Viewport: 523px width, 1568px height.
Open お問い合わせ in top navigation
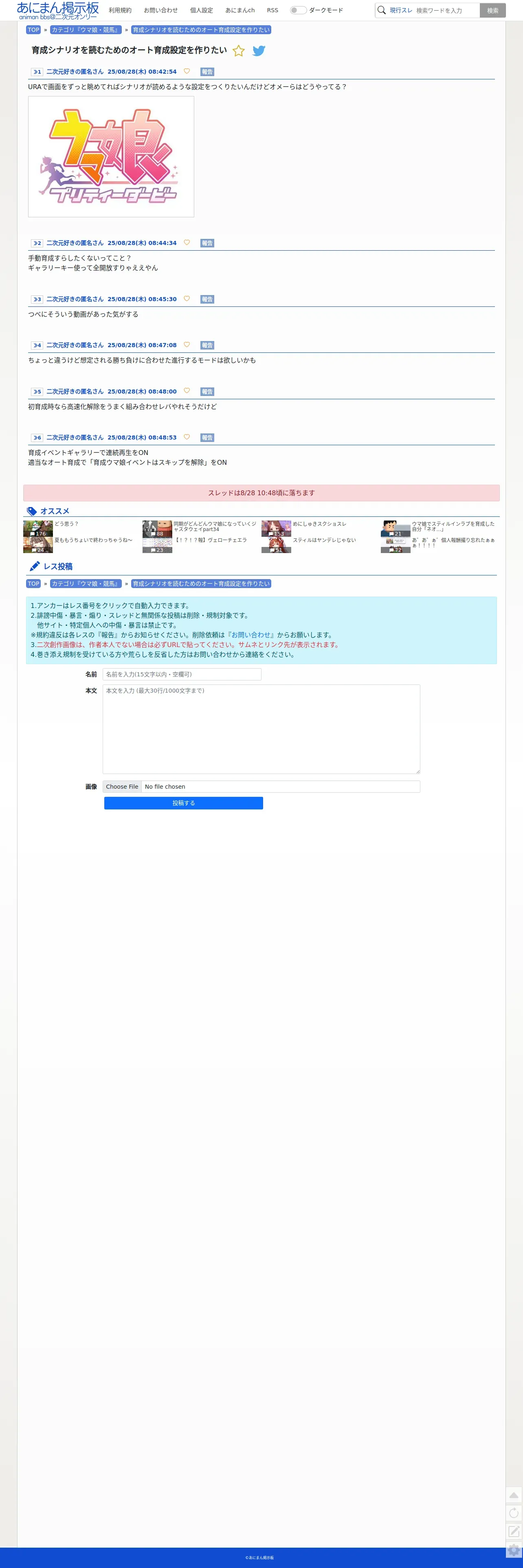(161, 10)
